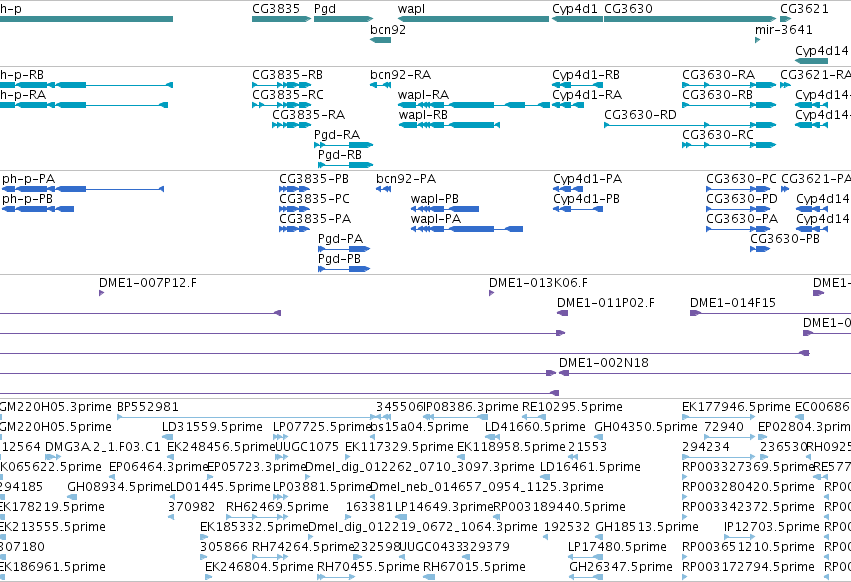Screen dimensions: 851x582
Task: Click the LD41660.5prime EST label
Action: tap(535, 427)
